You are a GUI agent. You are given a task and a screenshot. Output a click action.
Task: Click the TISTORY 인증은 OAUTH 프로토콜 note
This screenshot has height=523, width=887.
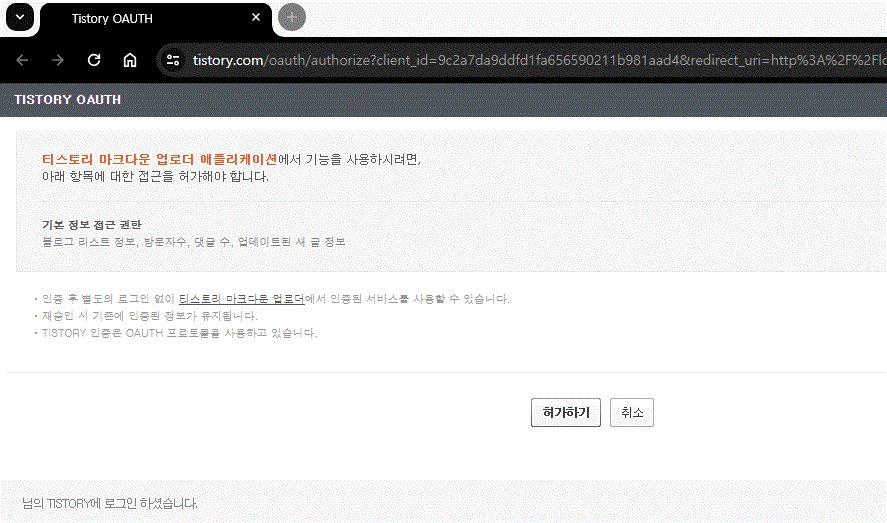(x=180, y=333)
